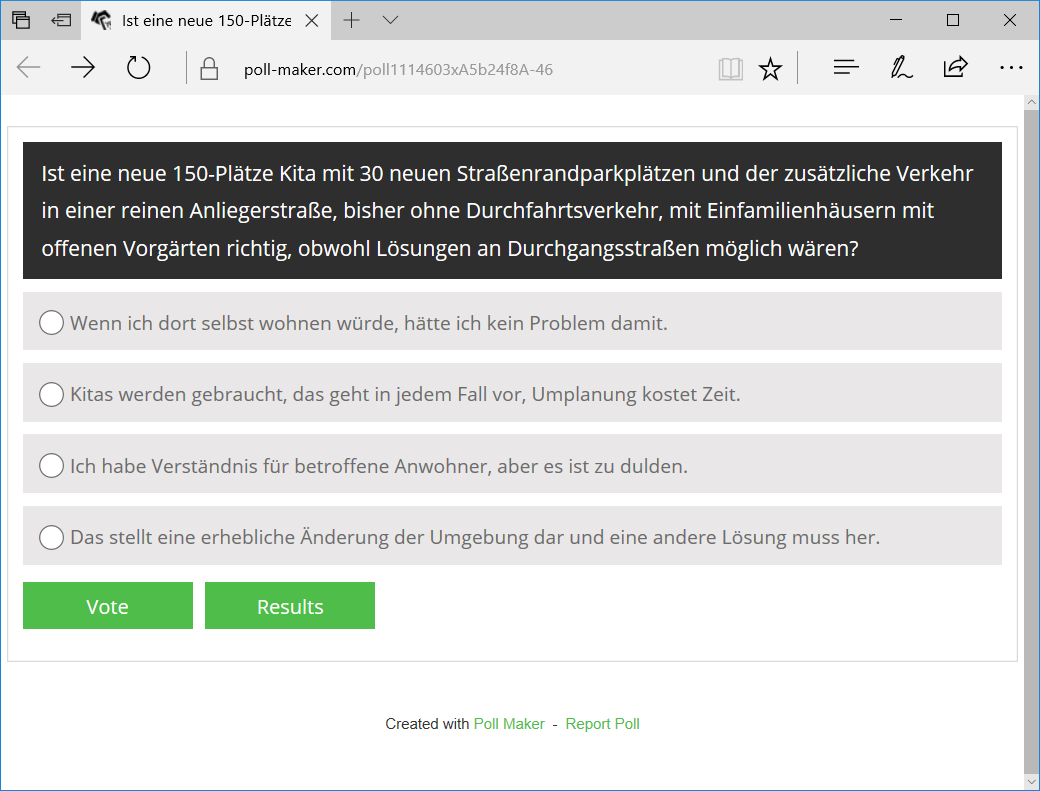Open Reading view book icon
The image size is (1040, 791).
[730, 69]
